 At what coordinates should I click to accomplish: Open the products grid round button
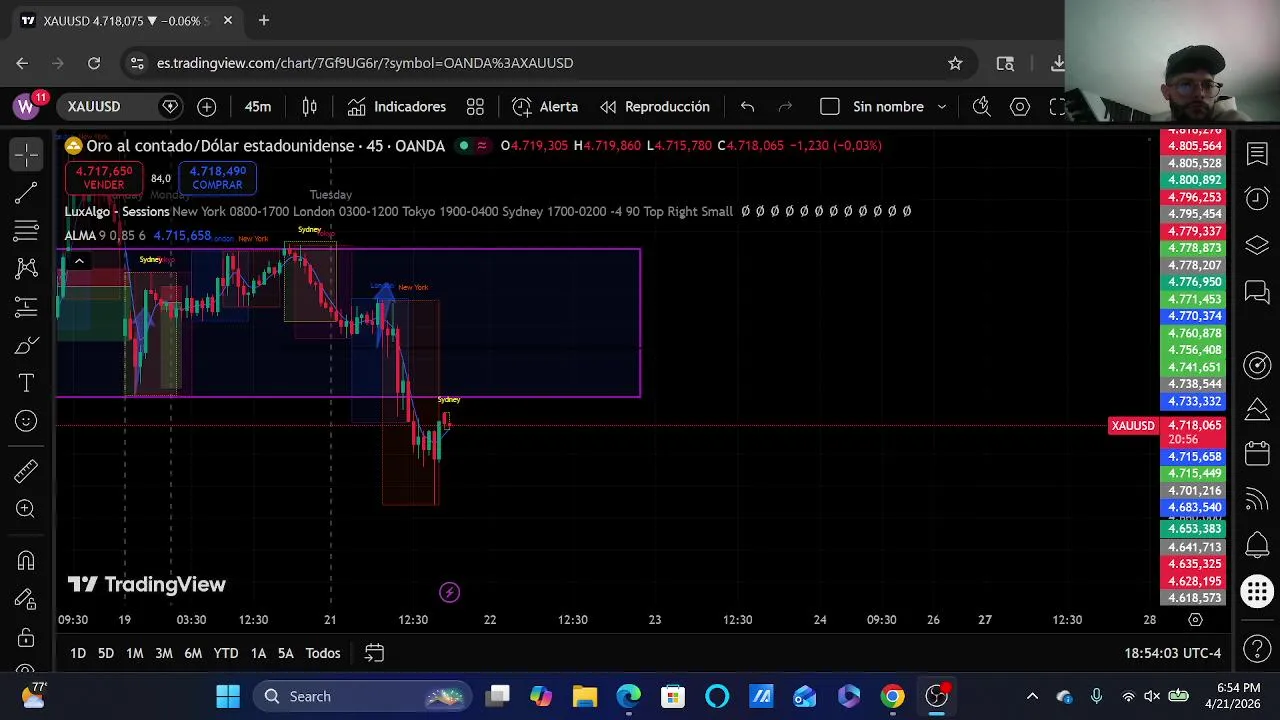tap(1257, 591)
